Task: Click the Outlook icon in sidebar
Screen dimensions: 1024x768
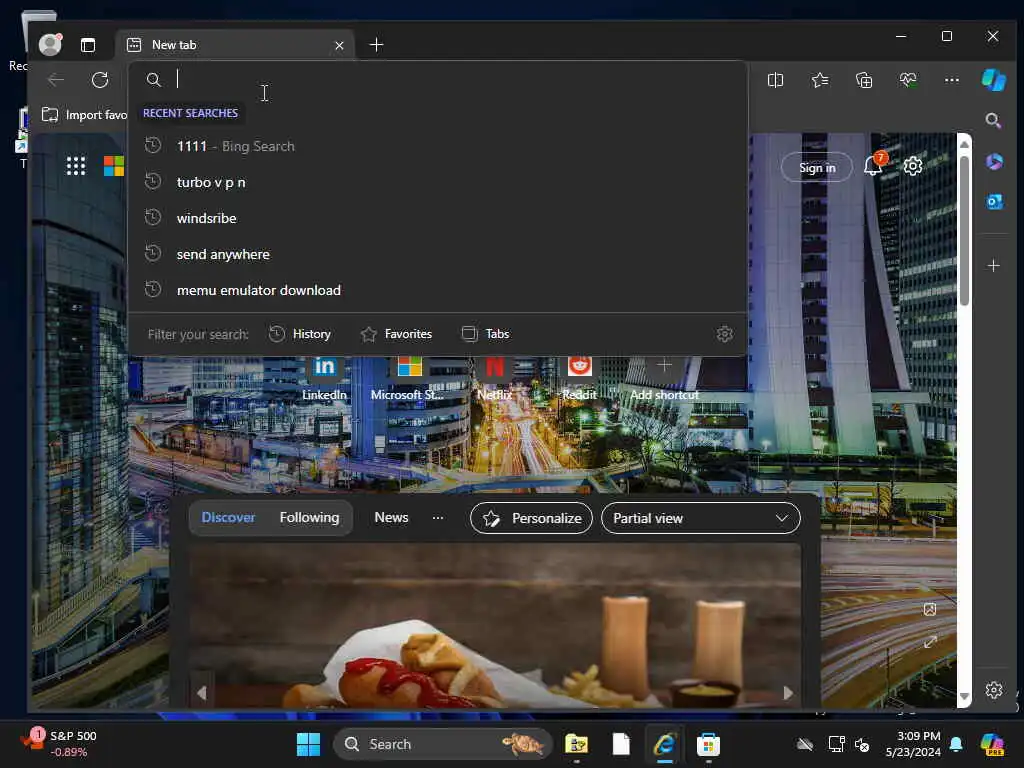Action: click(x=993, y=202)
